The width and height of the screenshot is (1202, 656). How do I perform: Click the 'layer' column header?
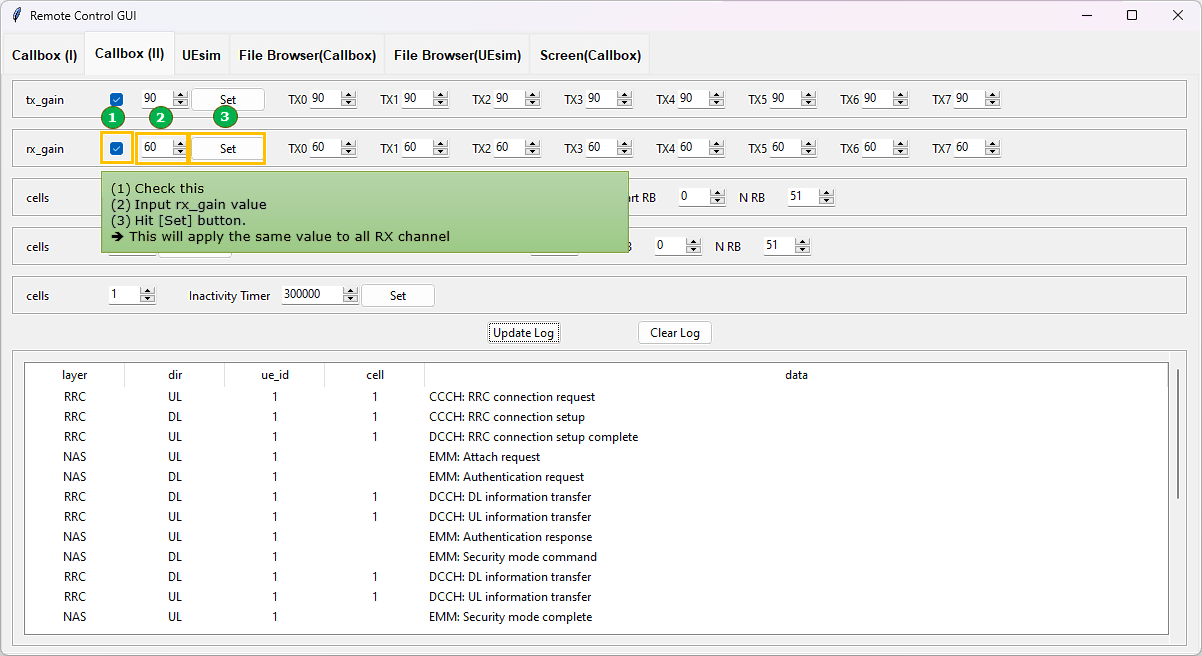pos(75,375)
